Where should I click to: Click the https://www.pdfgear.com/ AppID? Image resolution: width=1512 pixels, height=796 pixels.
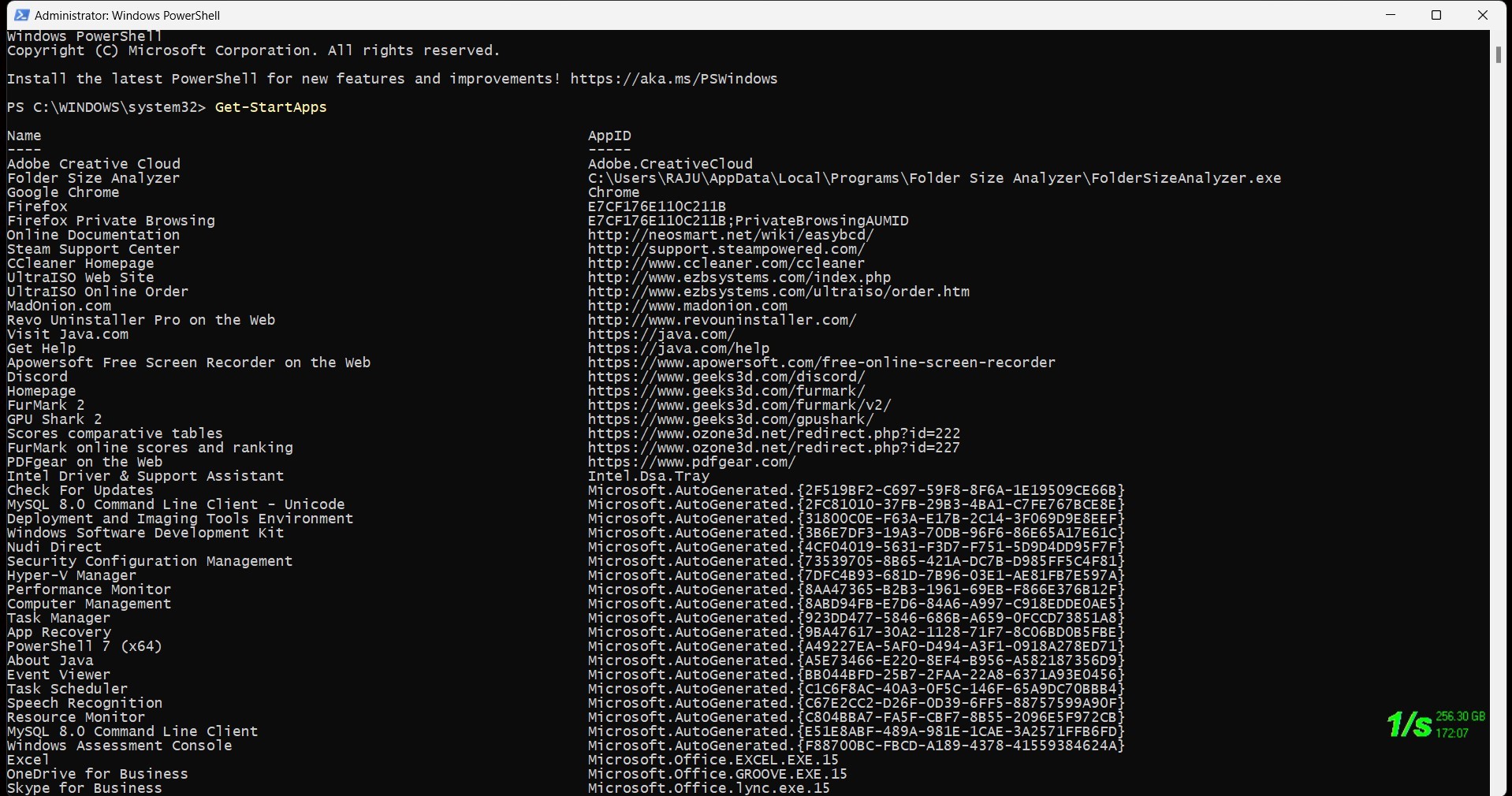[692, 462]
